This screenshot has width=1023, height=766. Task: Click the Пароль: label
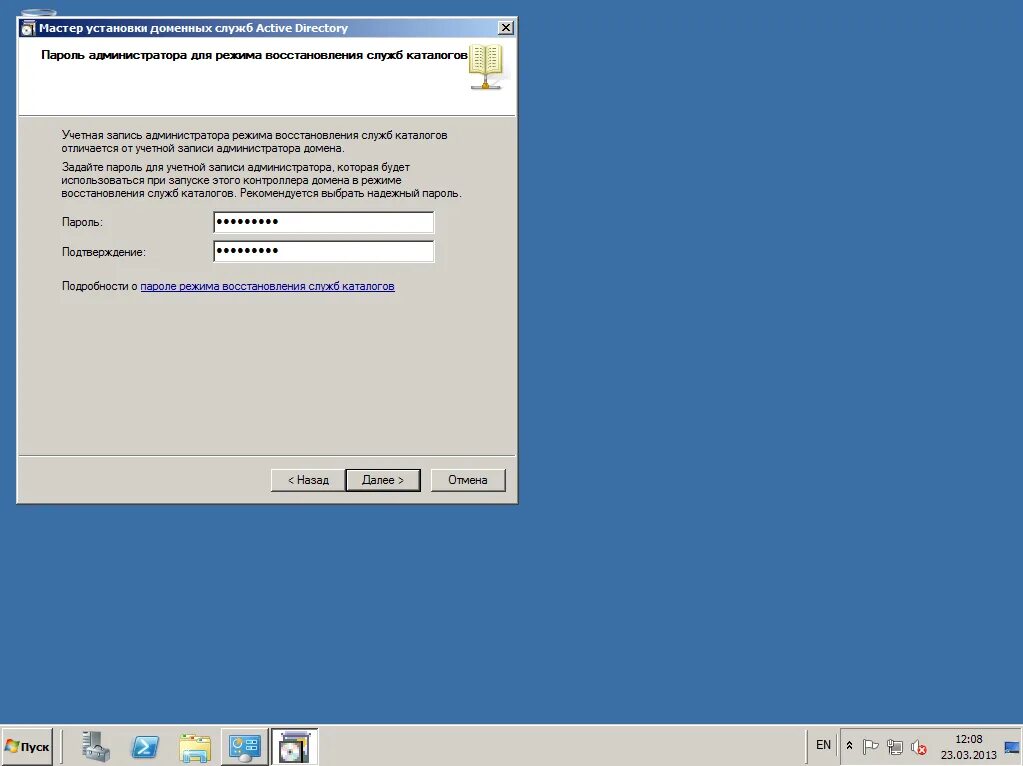(x=82, y=222)
